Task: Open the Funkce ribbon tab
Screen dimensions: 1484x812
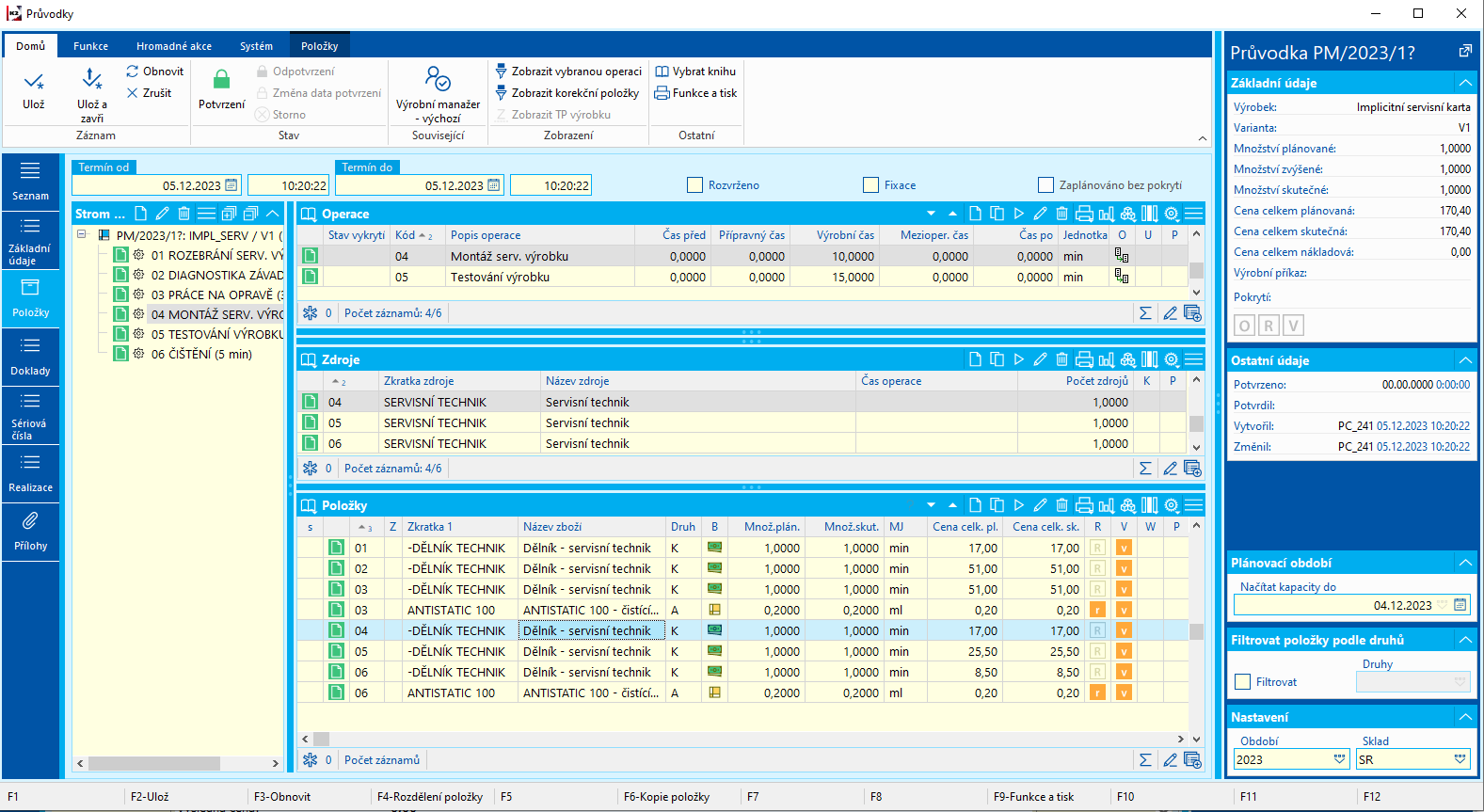Action: 90,46
